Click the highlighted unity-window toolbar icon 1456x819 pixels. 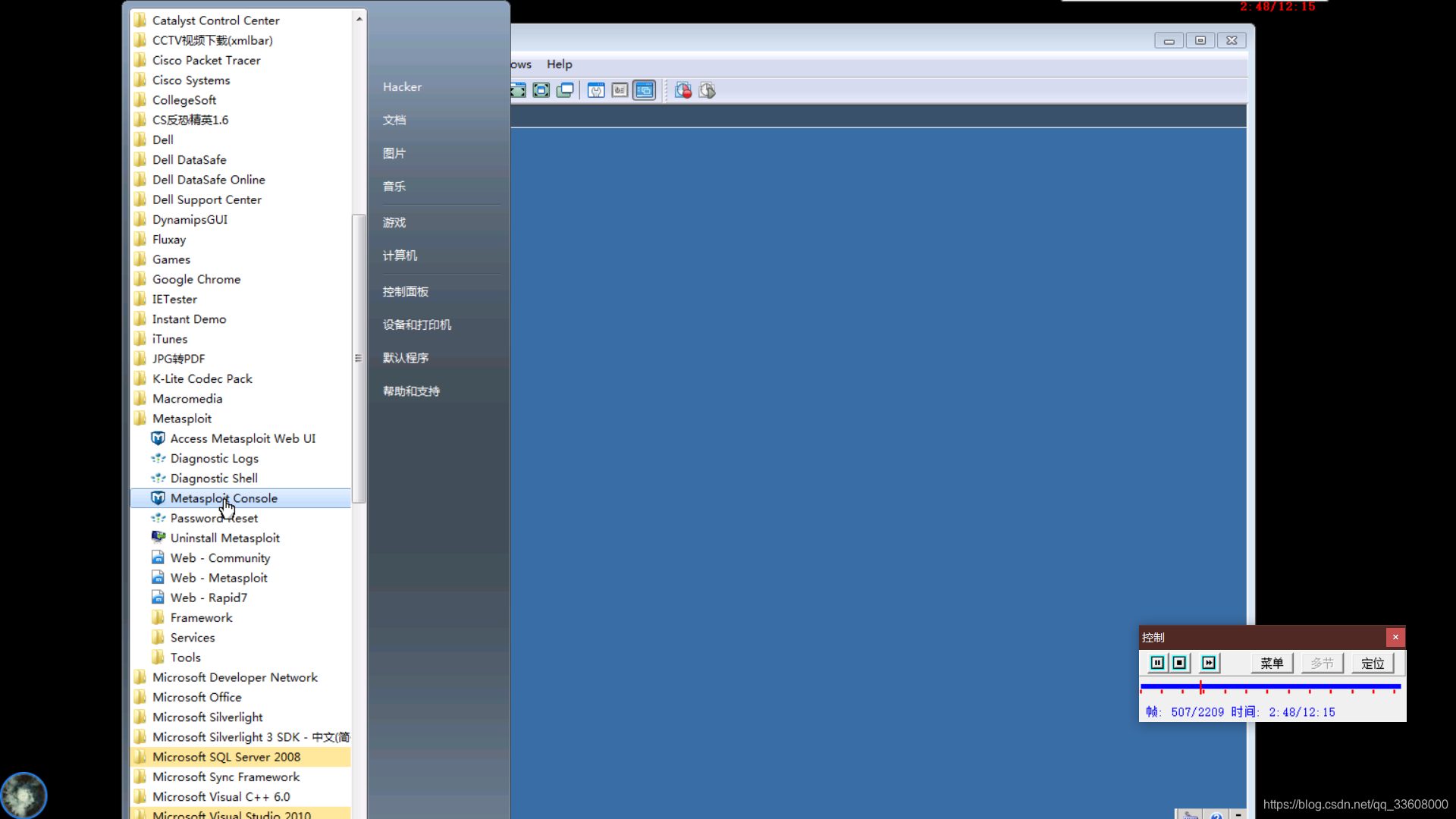(645, 91)
